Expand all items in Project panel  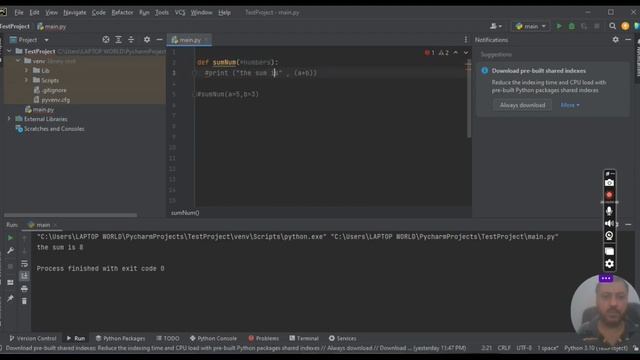[118, 40]
